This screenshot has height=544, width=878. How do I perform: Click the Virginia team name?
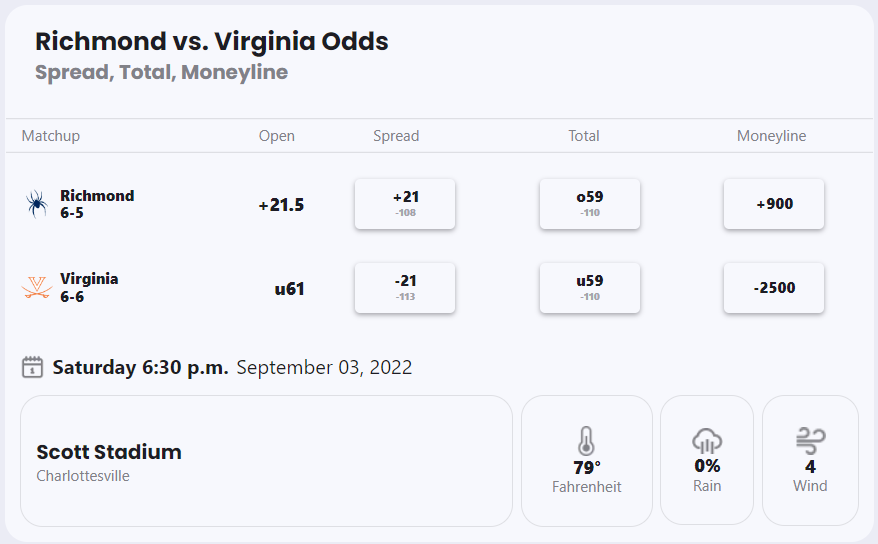89,279
